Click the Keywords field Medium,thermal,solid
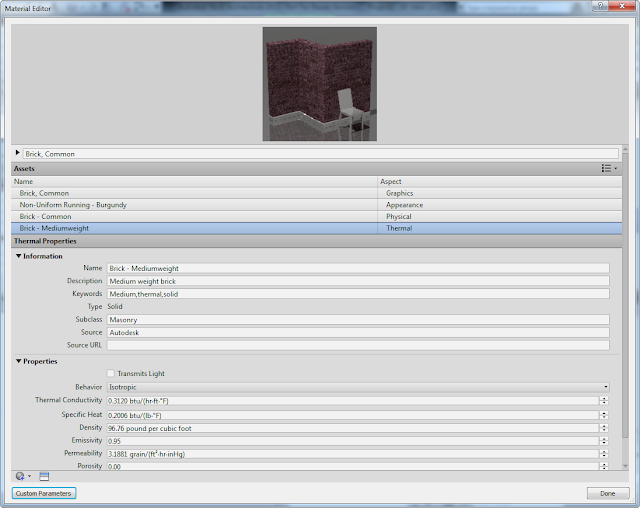 pyautogui.click(x=358, y=294)
